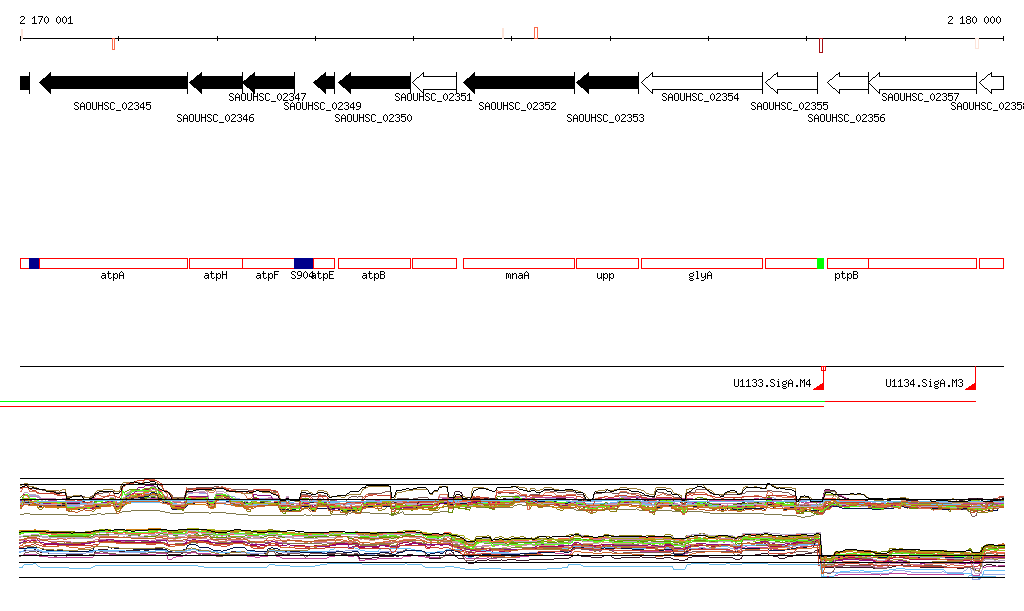The width and height of the screenshot is (1024, 611).
Task: Click the green block before ptpB
Action: coord(820,263)
